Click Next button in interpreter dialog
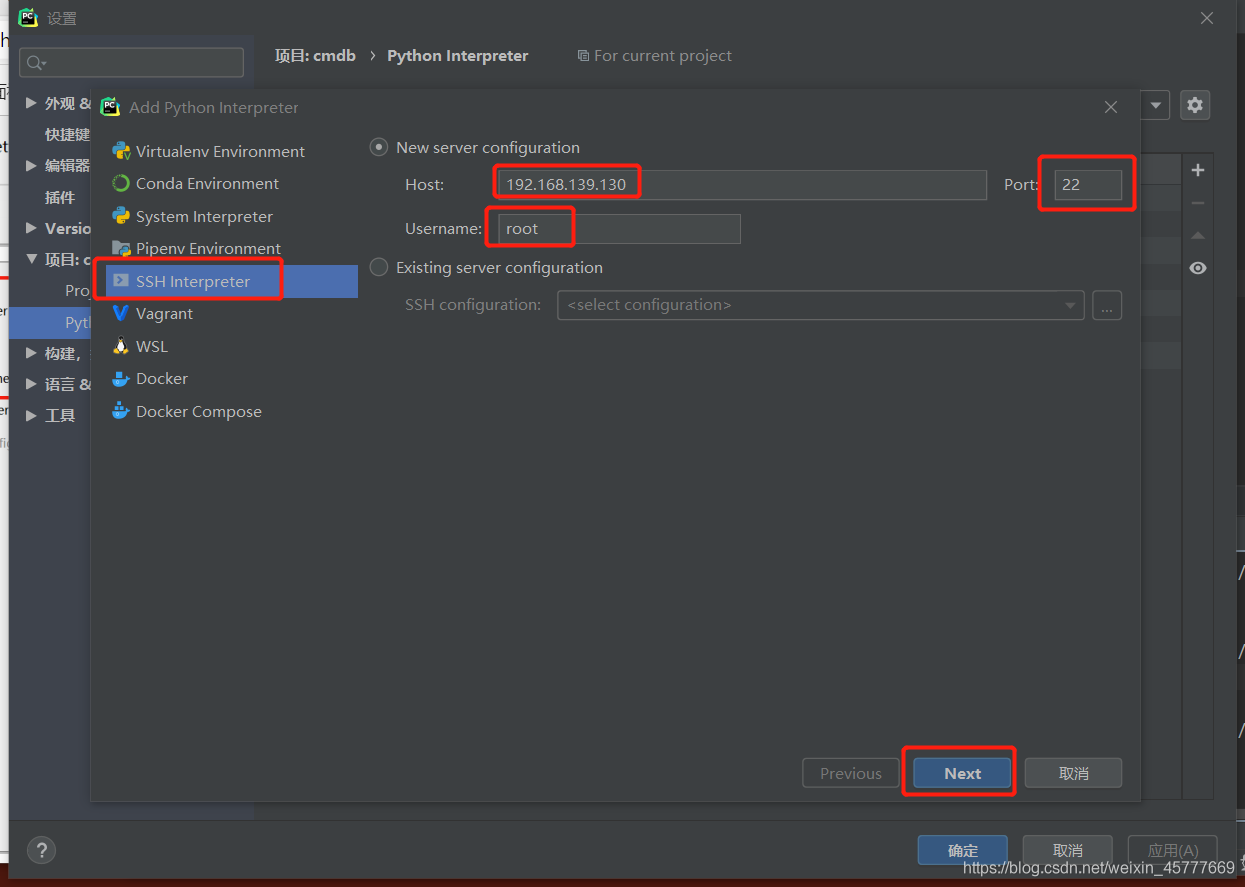 click(962, 773)
